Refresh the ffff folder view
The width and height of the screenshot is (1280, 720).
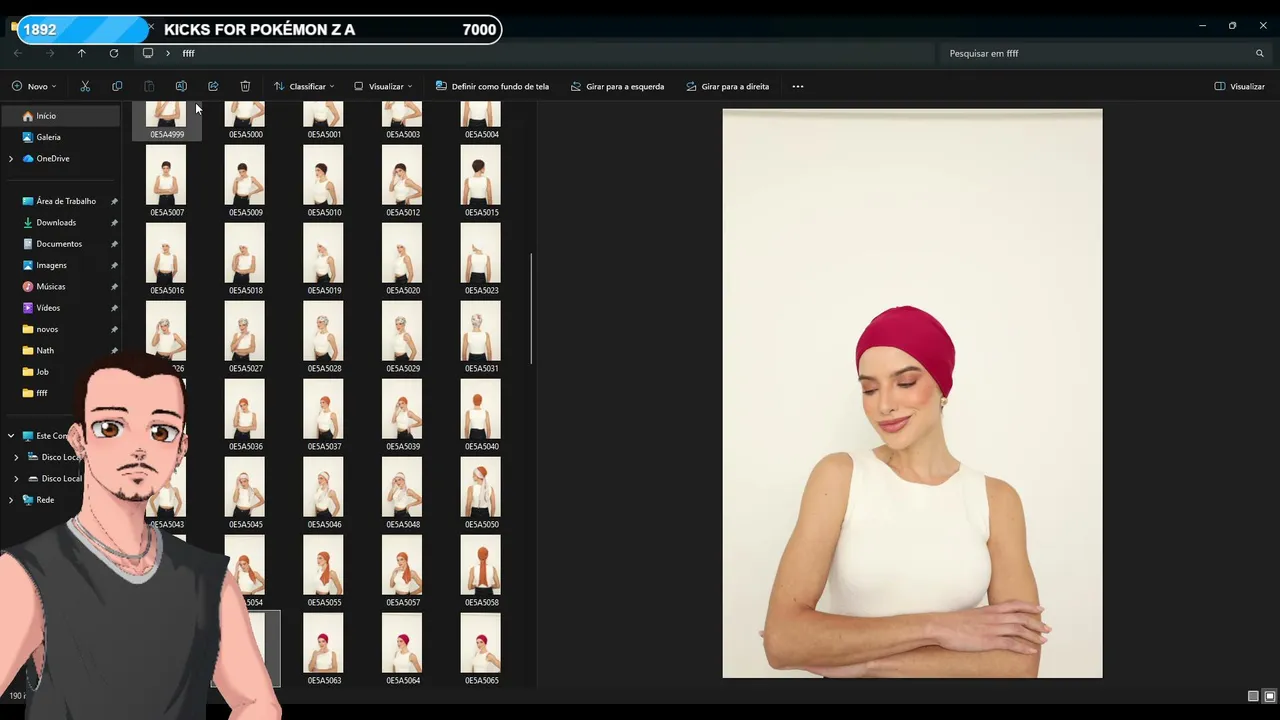click(114, 53)
